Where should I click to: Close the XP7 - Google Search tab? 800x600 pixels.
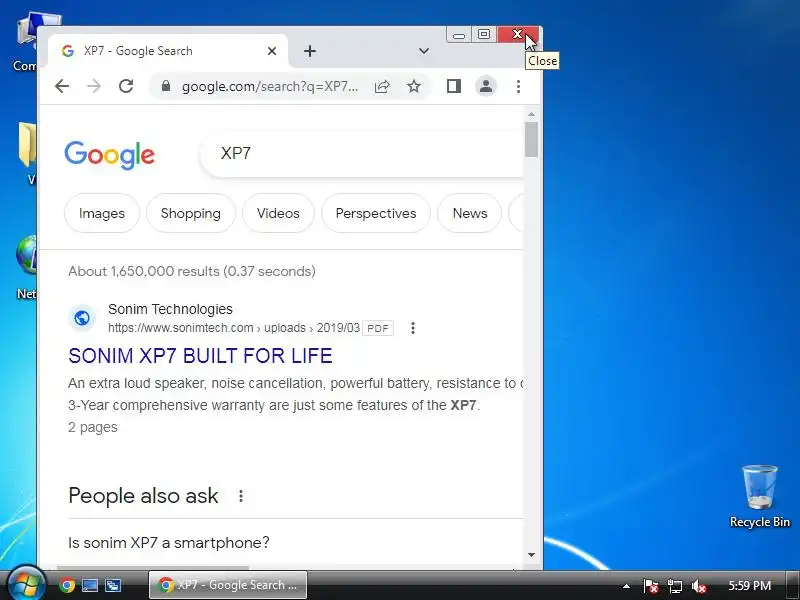pos(272,51)
